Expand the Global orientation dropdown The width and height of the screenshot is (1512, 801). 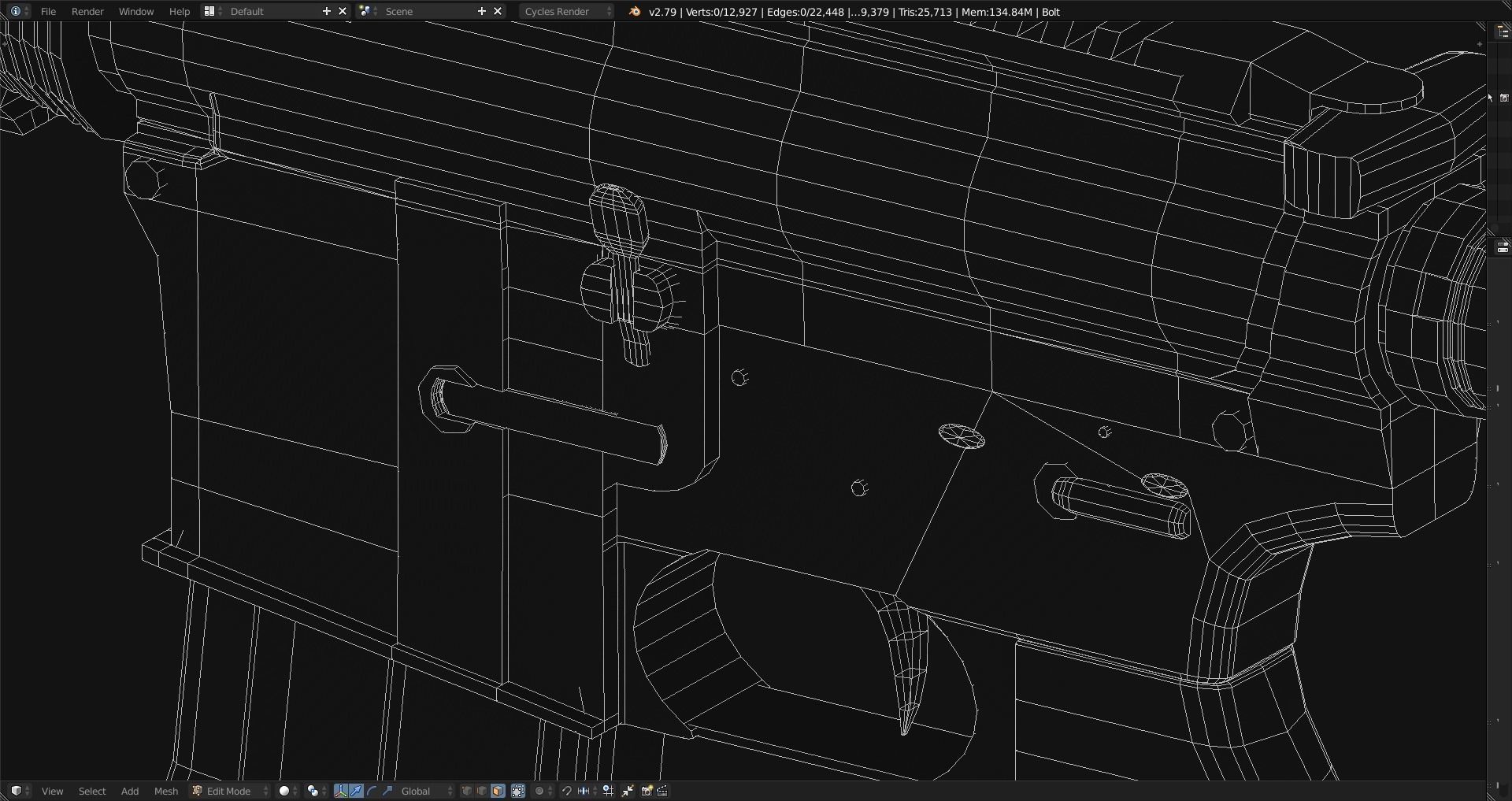tap(427, 791)
